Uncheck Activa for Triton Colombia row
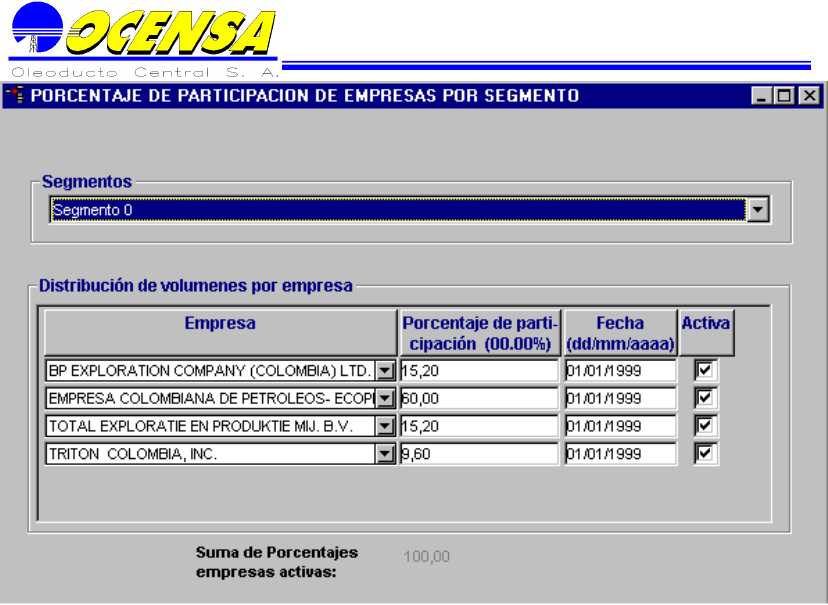 705,453
